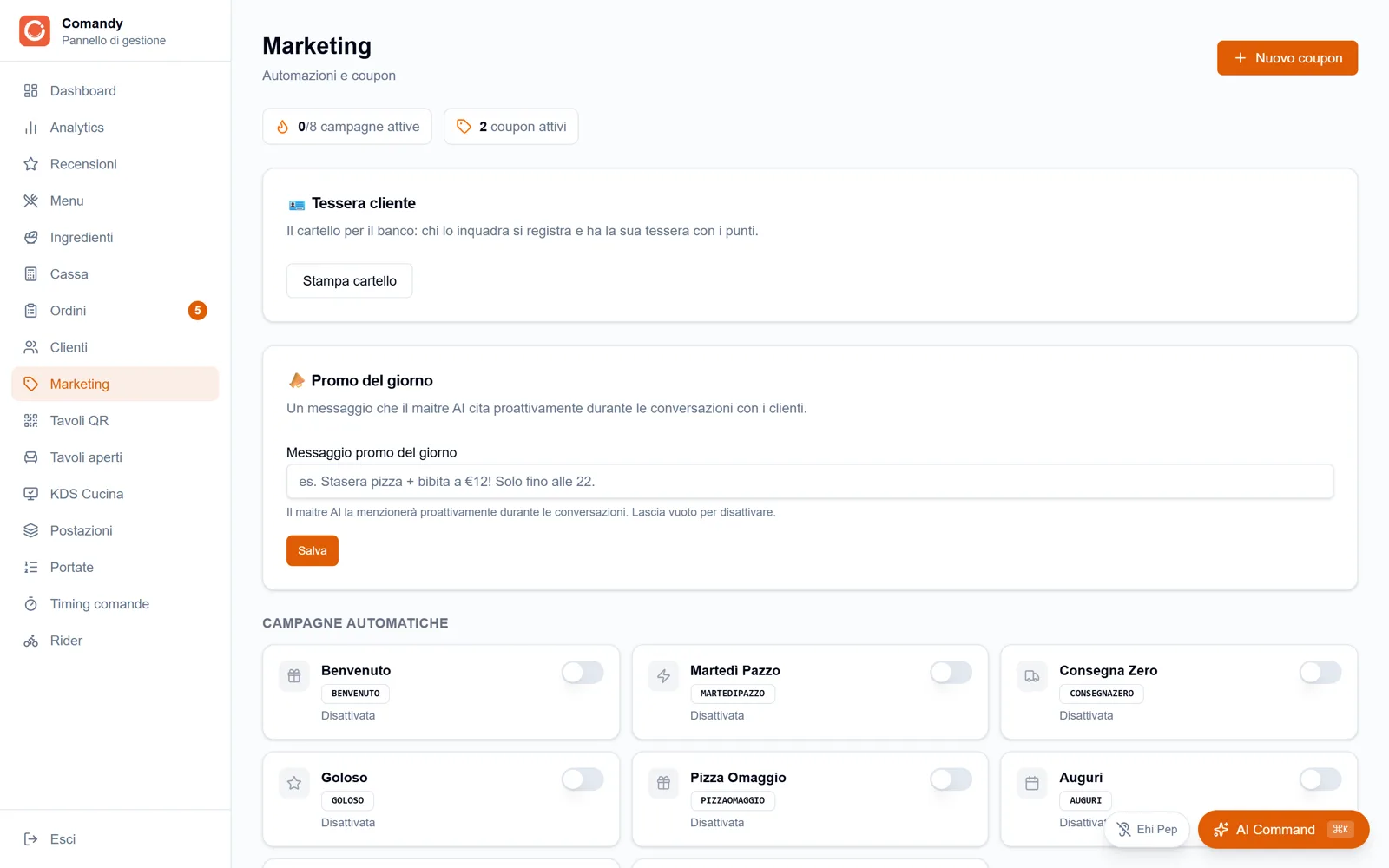Turn on the Pizza Omaggio campaign switch
The height and width of the screenshot is (868, 1389).
(x=951, y=779)
